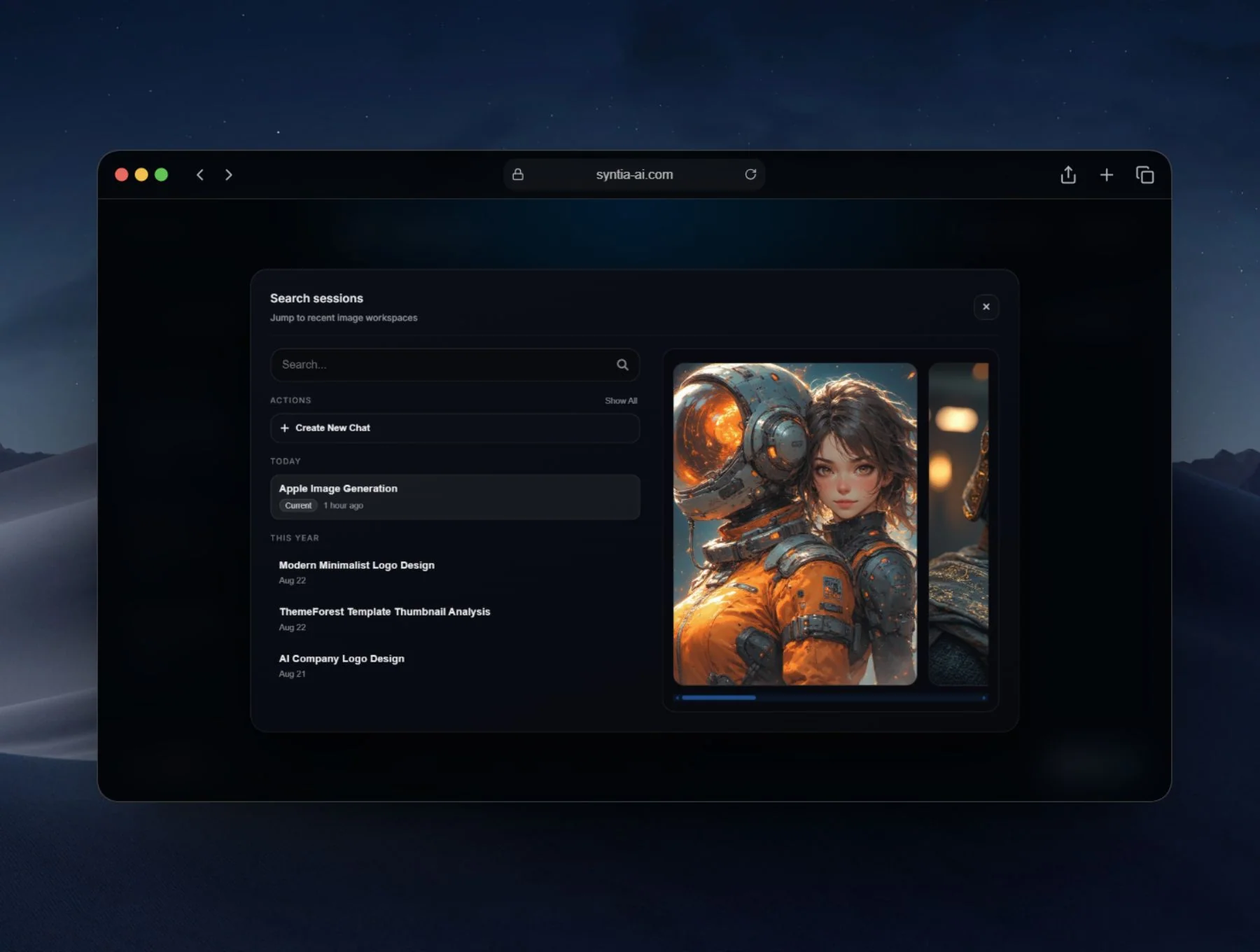Open ThemeForest Template Thumbnail Analysis session

click(x=455, y=619)
